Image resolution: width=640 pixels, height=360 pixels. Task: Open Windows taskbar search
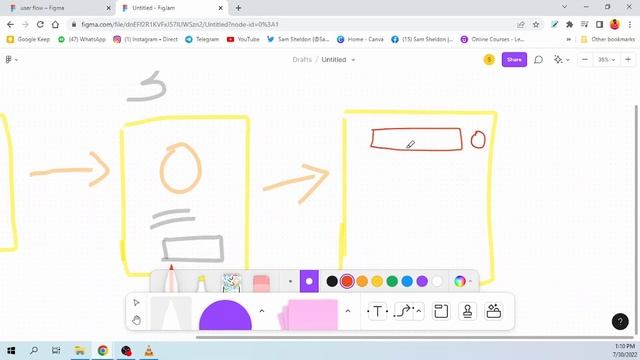[34, 350]
